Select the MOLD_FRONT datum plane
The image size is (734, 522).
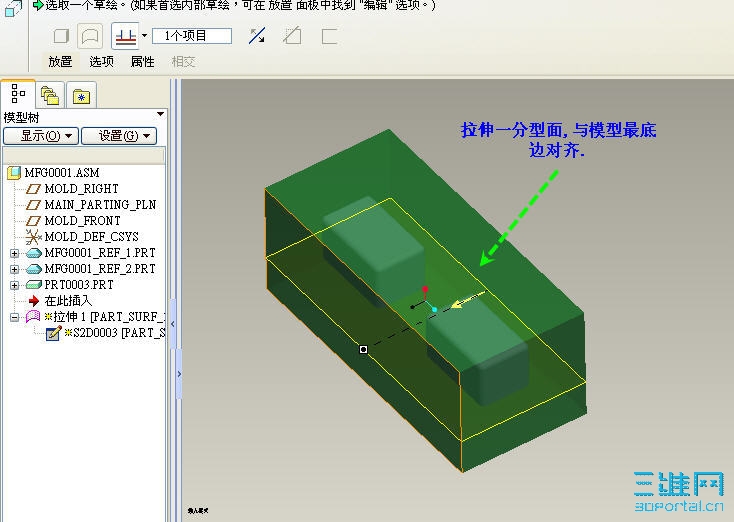[x=82, y=221]
